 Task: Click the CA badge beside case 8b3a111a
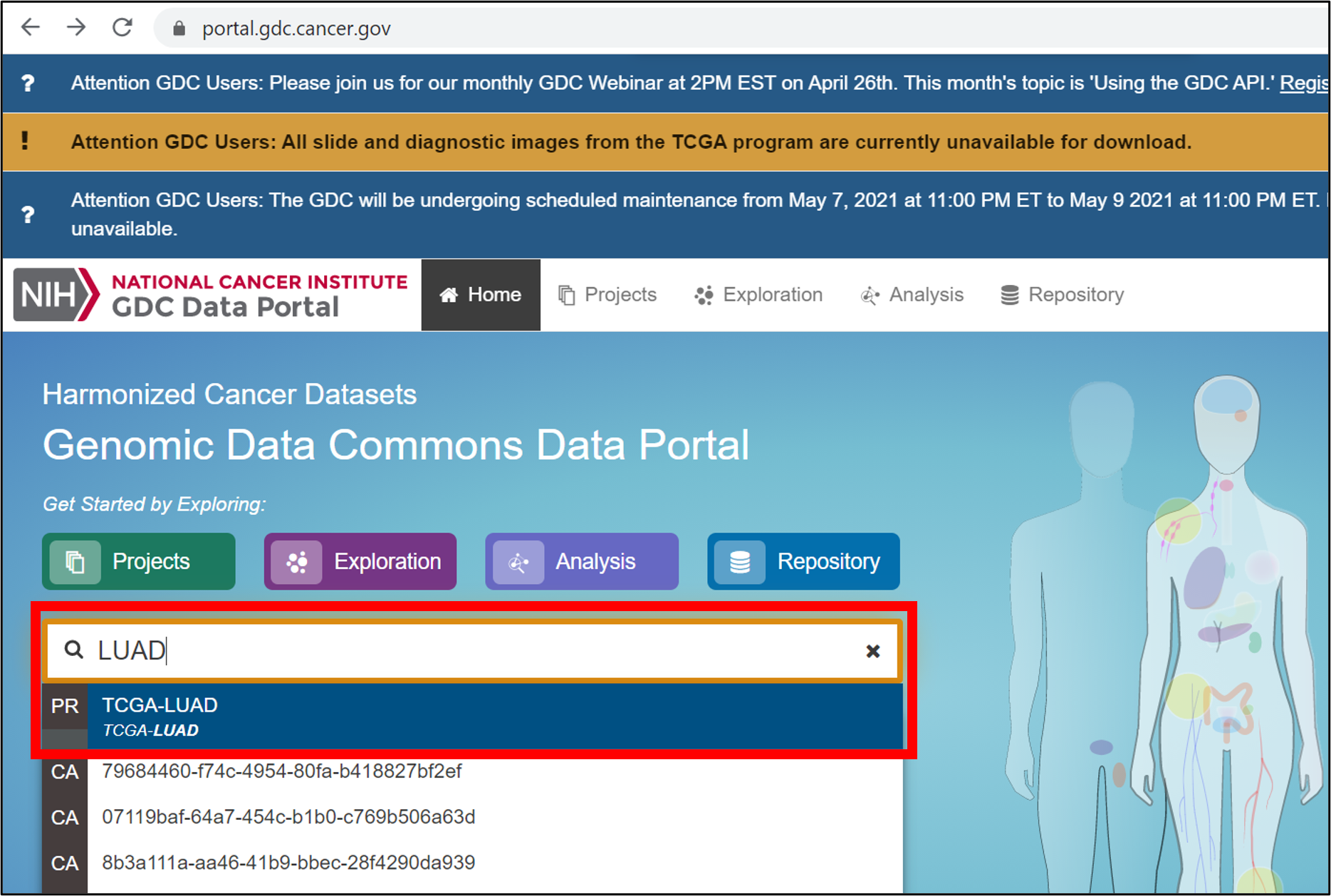coord(65,863)
